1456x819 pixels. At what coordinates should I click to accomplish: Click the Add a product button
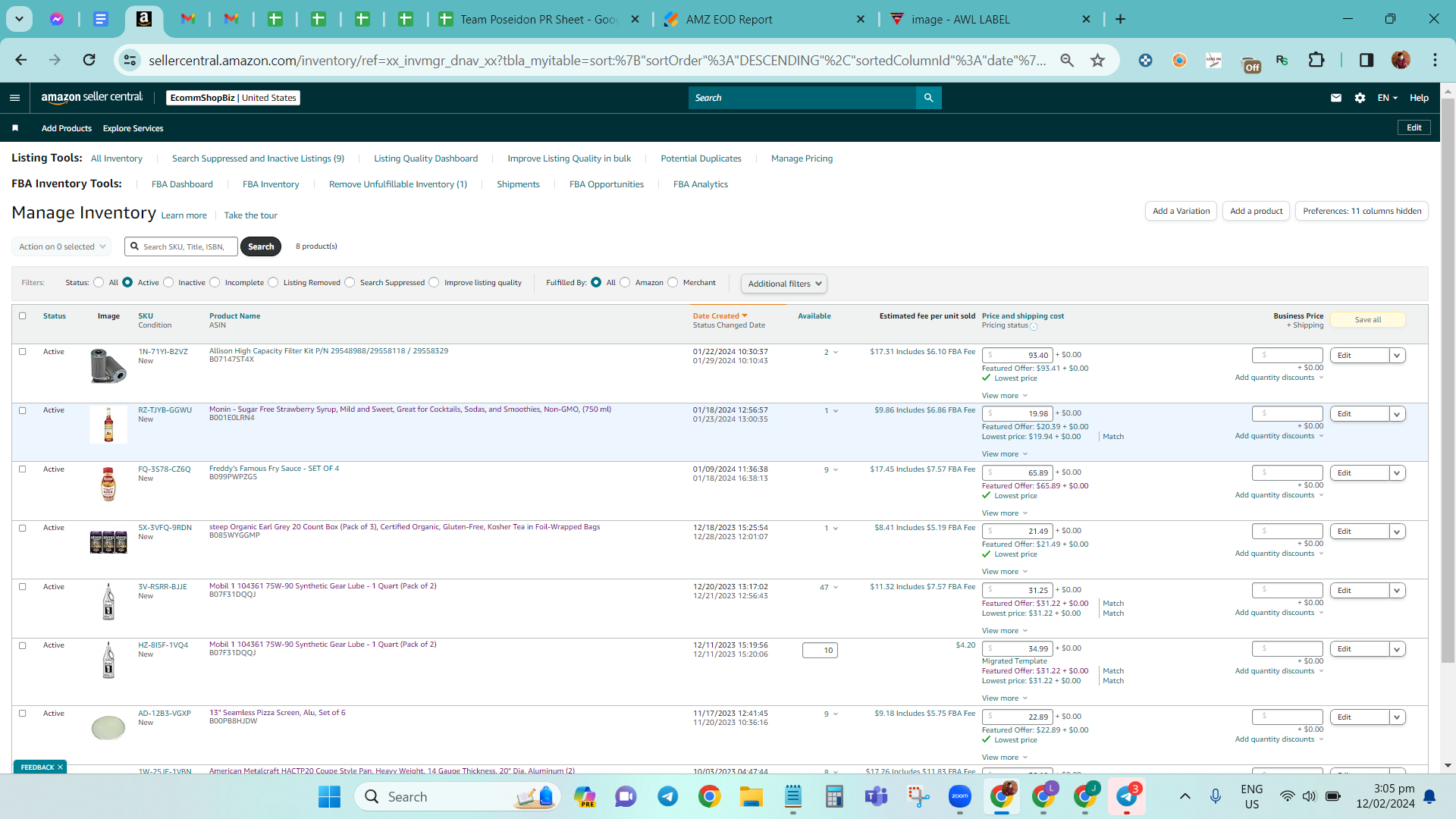point(1256,212)
